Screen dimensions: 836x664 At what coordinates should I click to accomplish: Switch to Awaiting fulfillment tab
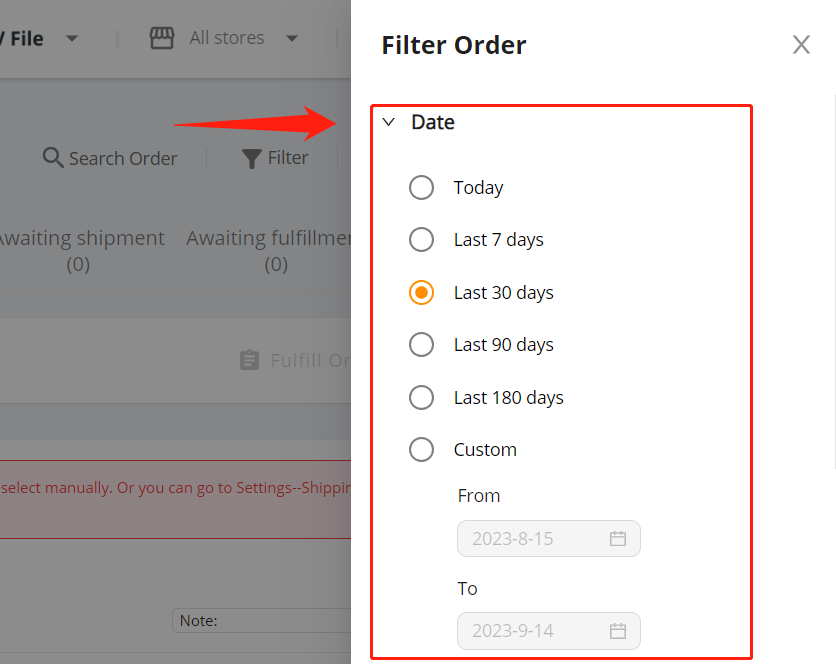pyautogui.click(x=269, y=251)
